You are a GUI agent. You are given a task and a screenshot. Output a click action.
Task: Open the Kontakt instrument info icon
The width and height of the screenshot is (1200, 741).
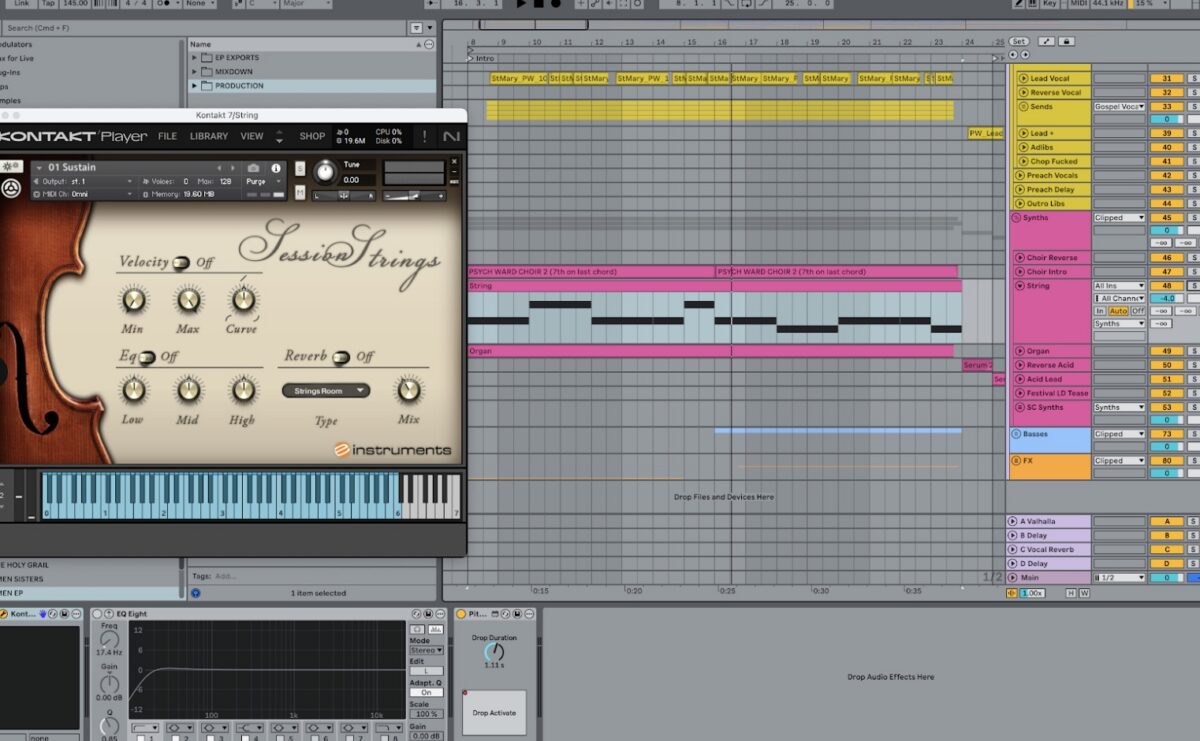click(x=276, y=168)
